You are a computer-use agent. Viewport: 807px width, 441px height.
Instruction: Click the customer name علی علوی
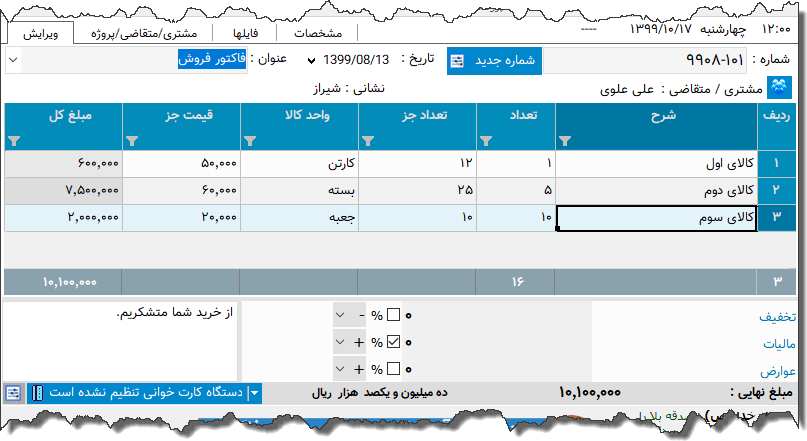point(626,91)
